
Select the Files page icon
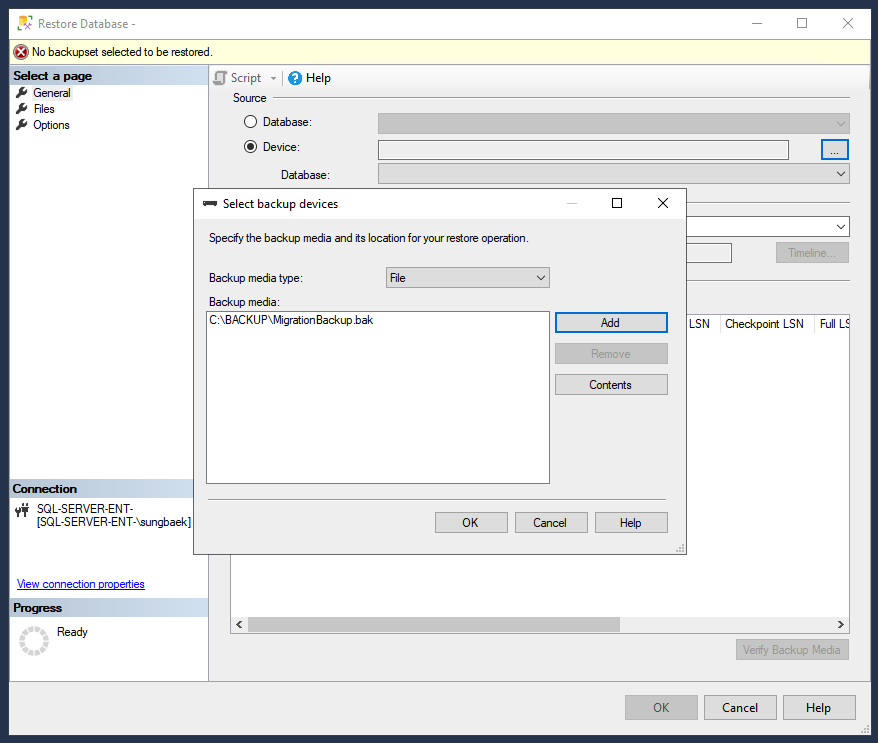[22, 108]
